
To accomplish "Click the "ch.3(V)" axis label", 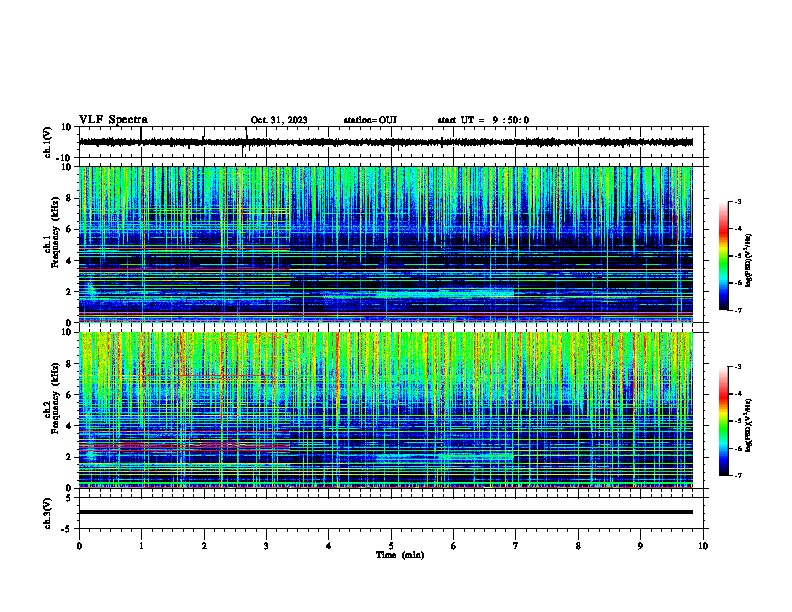I will point(48,513).
